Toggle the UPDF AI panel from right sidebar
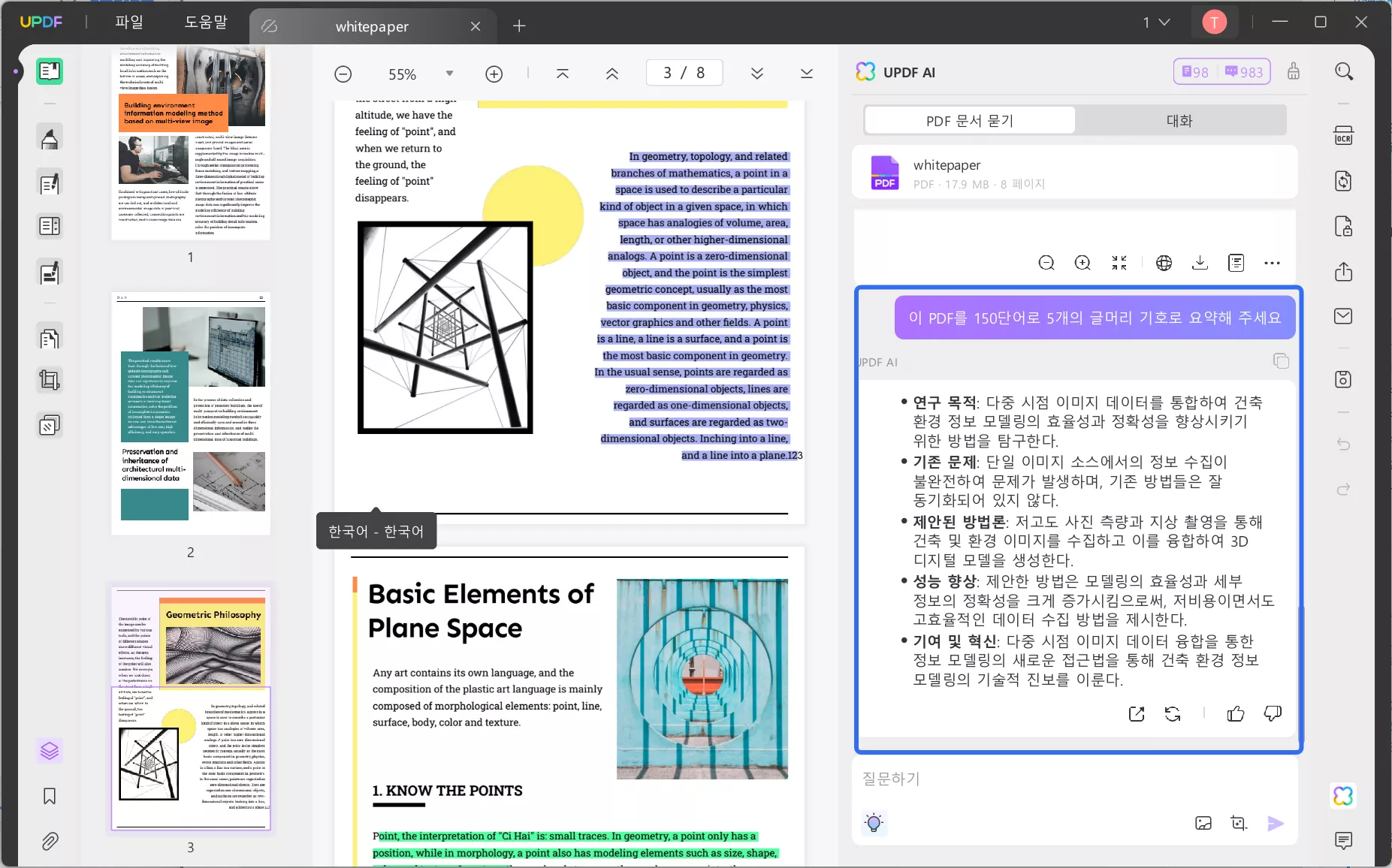Image resolution: width=1392 pixels, height=868 pixels. pos(1344,796)
